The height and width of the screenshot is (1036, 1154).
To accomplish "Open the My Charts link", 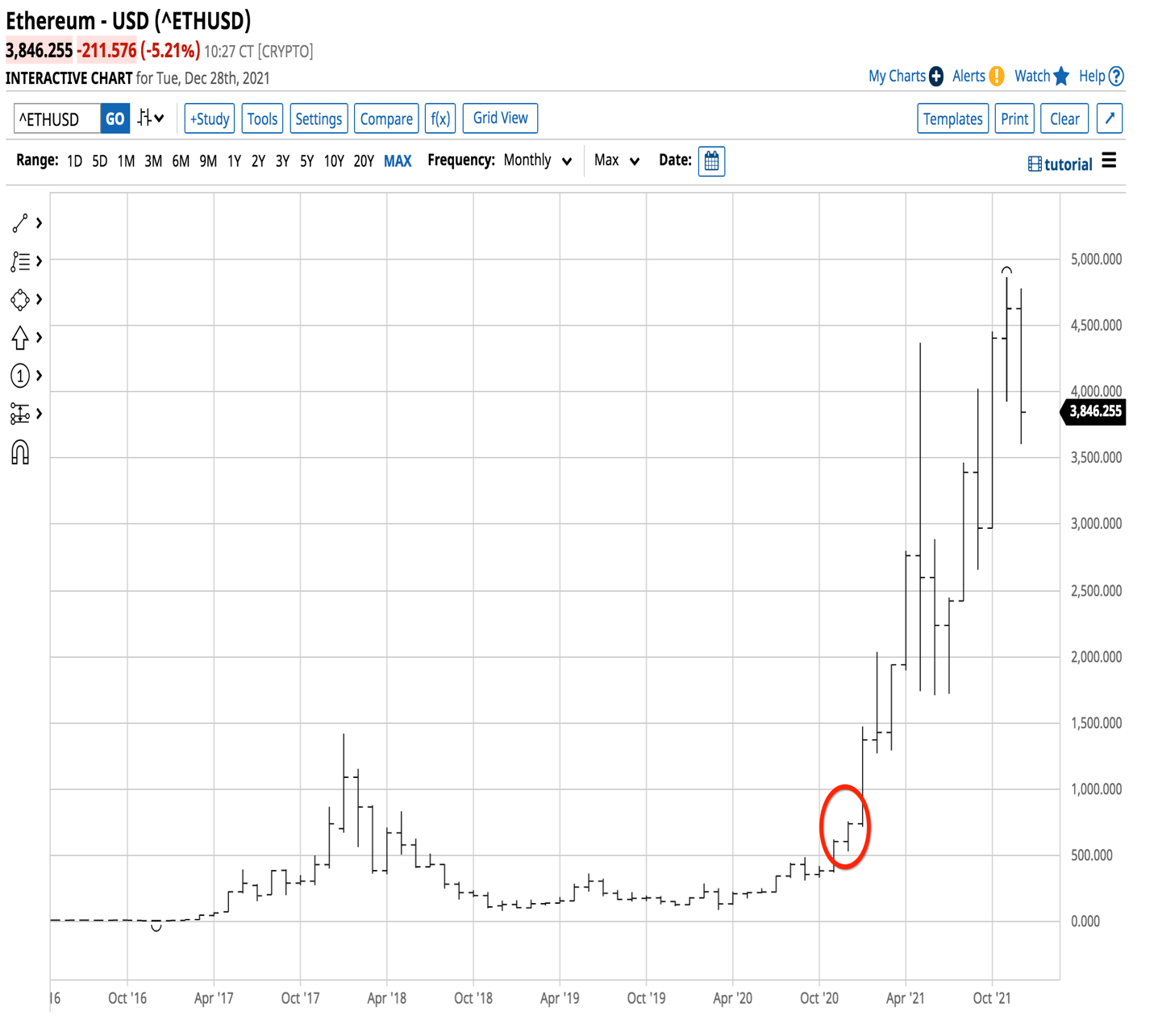I will (x=897, y=77).
